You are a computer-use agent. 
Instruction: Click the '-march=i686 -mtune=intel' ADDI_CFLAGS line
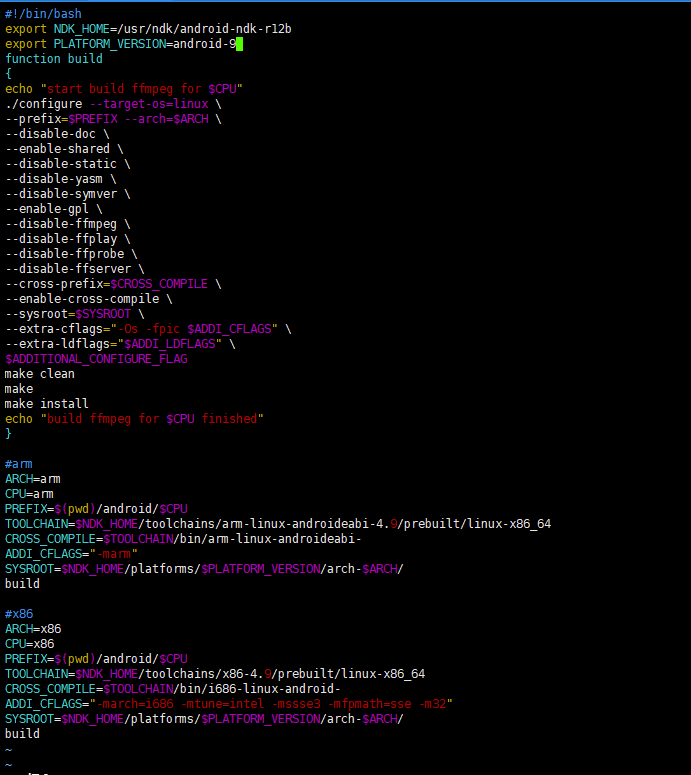[229, 704]
